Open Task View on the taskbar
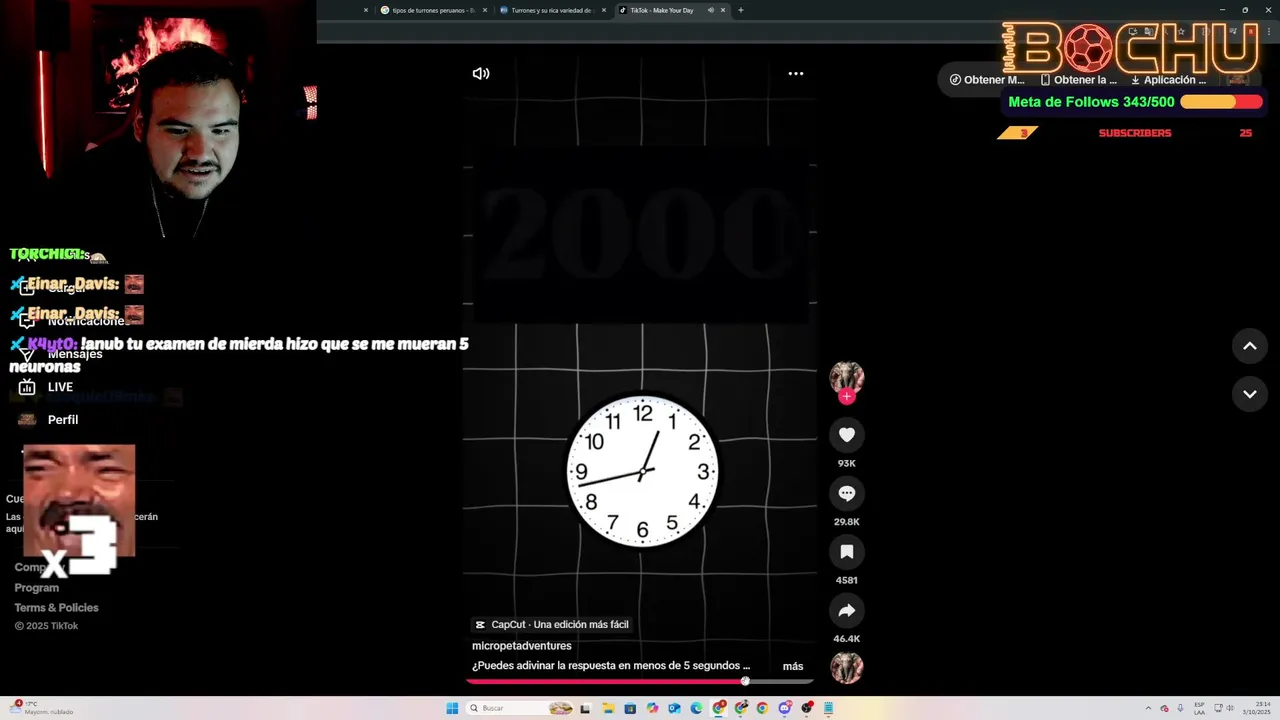The height and width of the screenshot is (720, 1280). [x=585, y=708]
